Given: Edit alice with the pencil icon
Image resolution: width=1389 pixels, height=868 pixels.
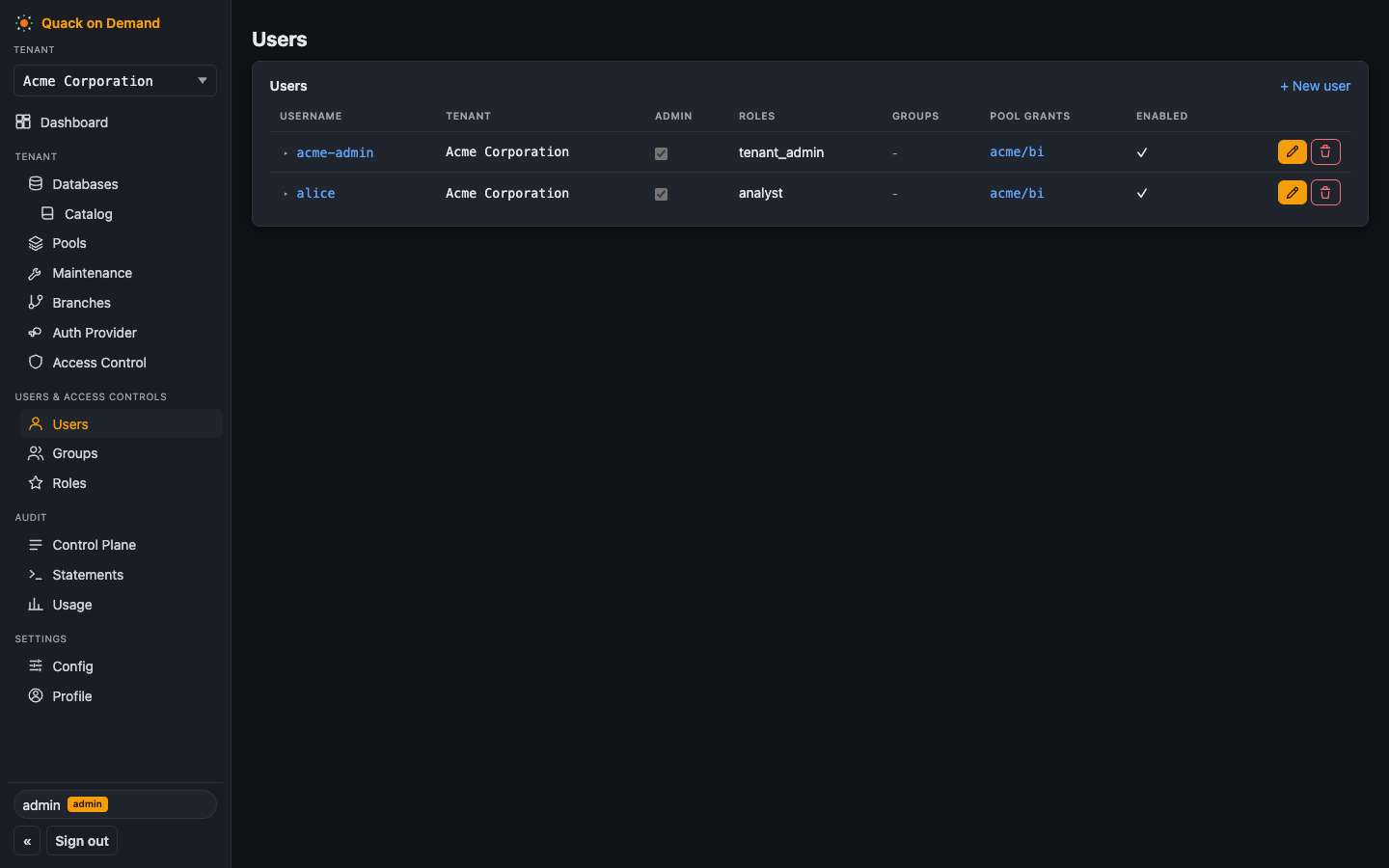Looking at the screenshot, I should 1293,192.
